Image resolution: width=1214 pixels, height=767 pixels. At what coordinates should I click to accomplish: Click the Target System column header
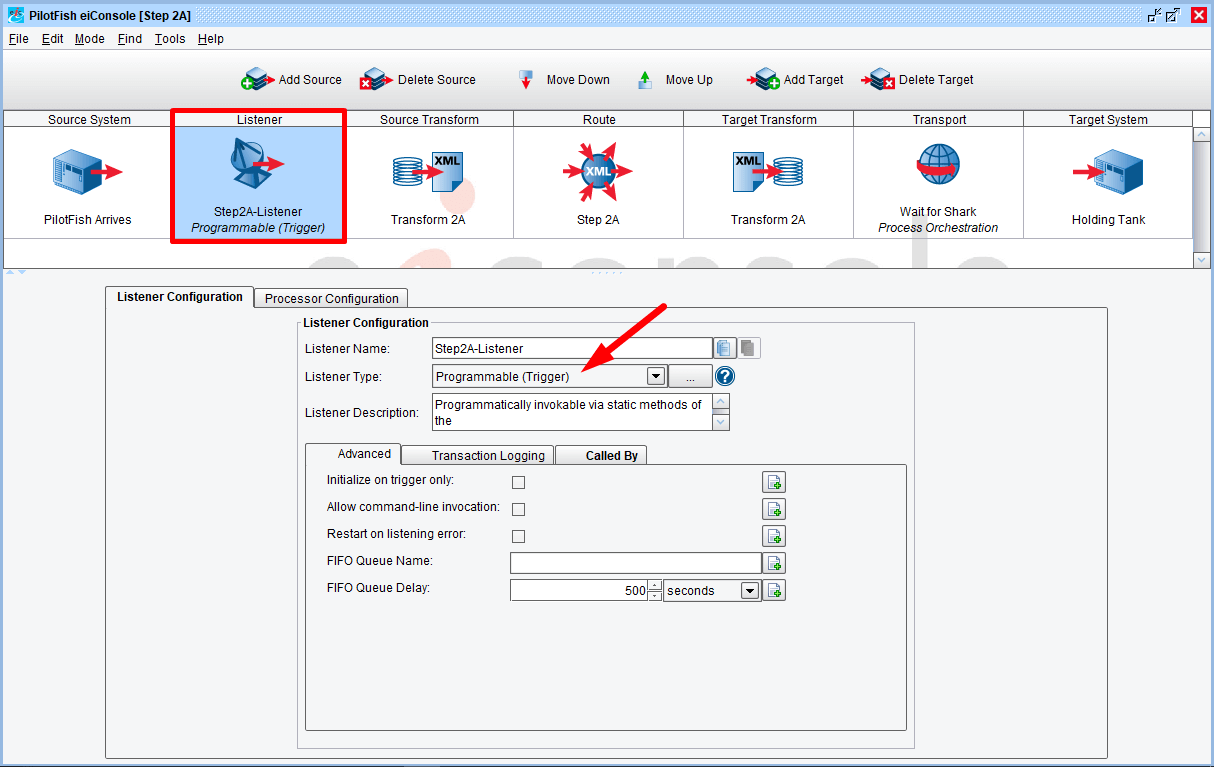(1108, 119)
